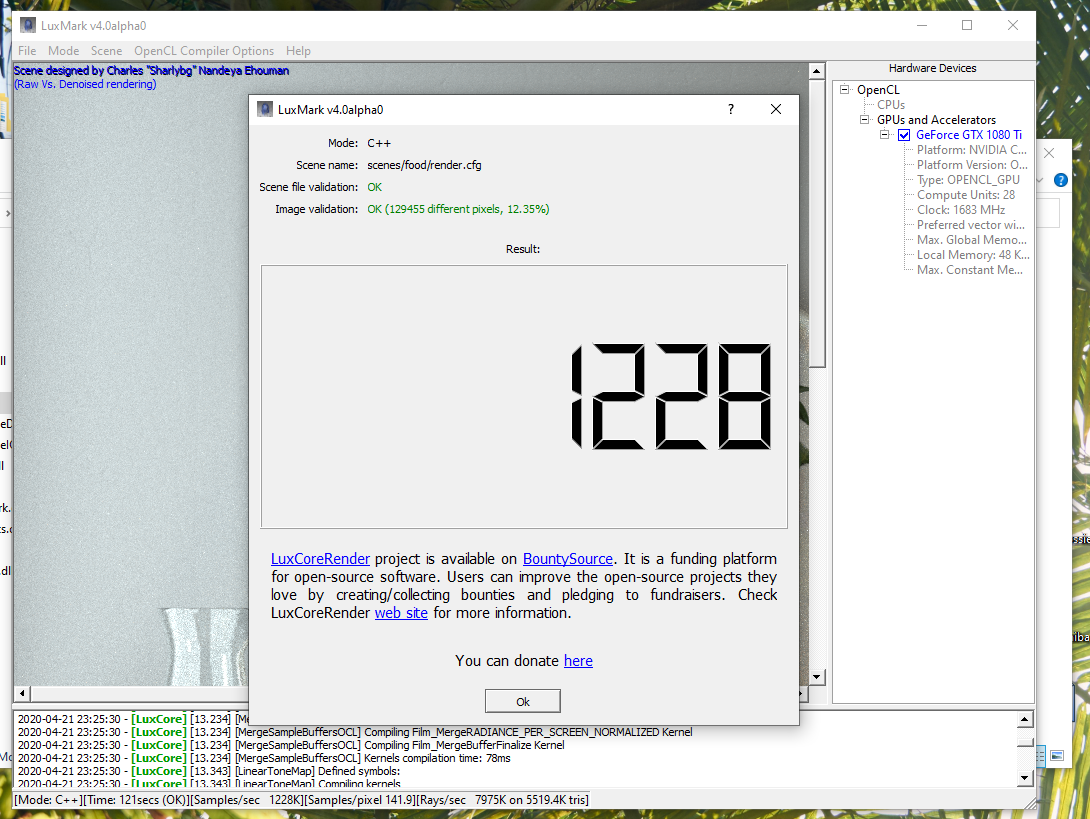Click the scene name 'scenes/food/render.cfg' text
The height and width of the screenshot is (819, 1090).
click(424, 165)
